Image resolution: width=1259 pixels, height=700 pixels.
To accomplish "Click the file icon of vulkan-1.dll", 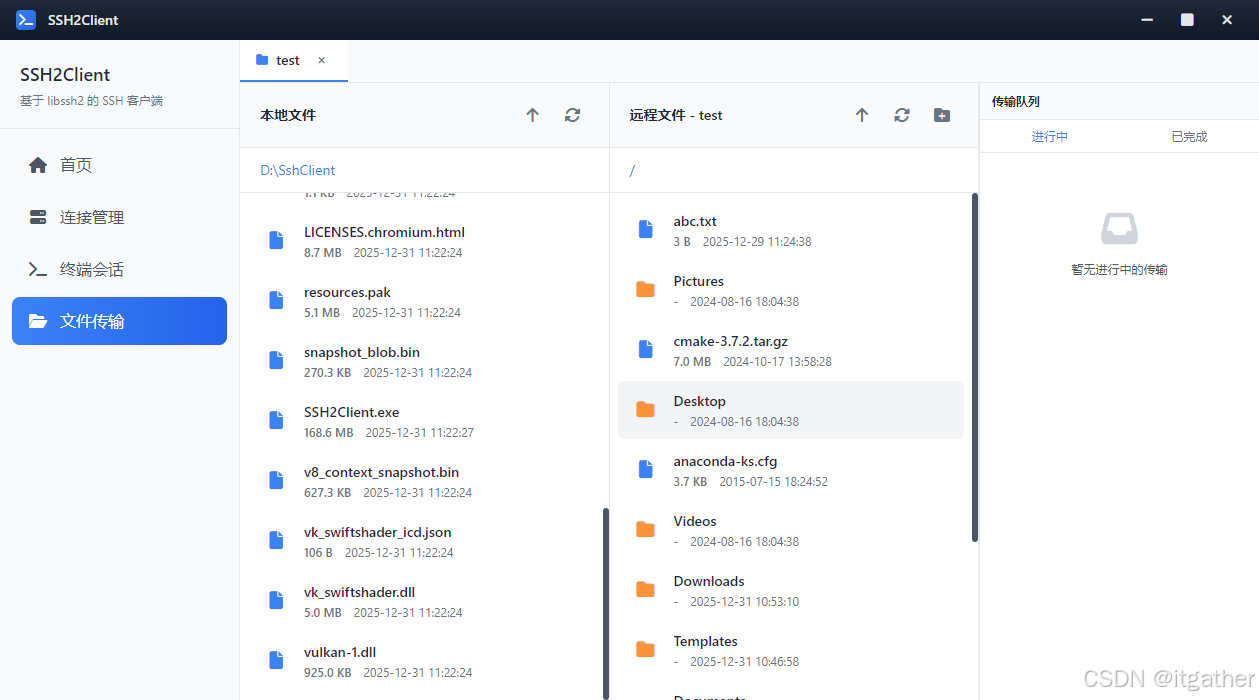I will 276,660.
